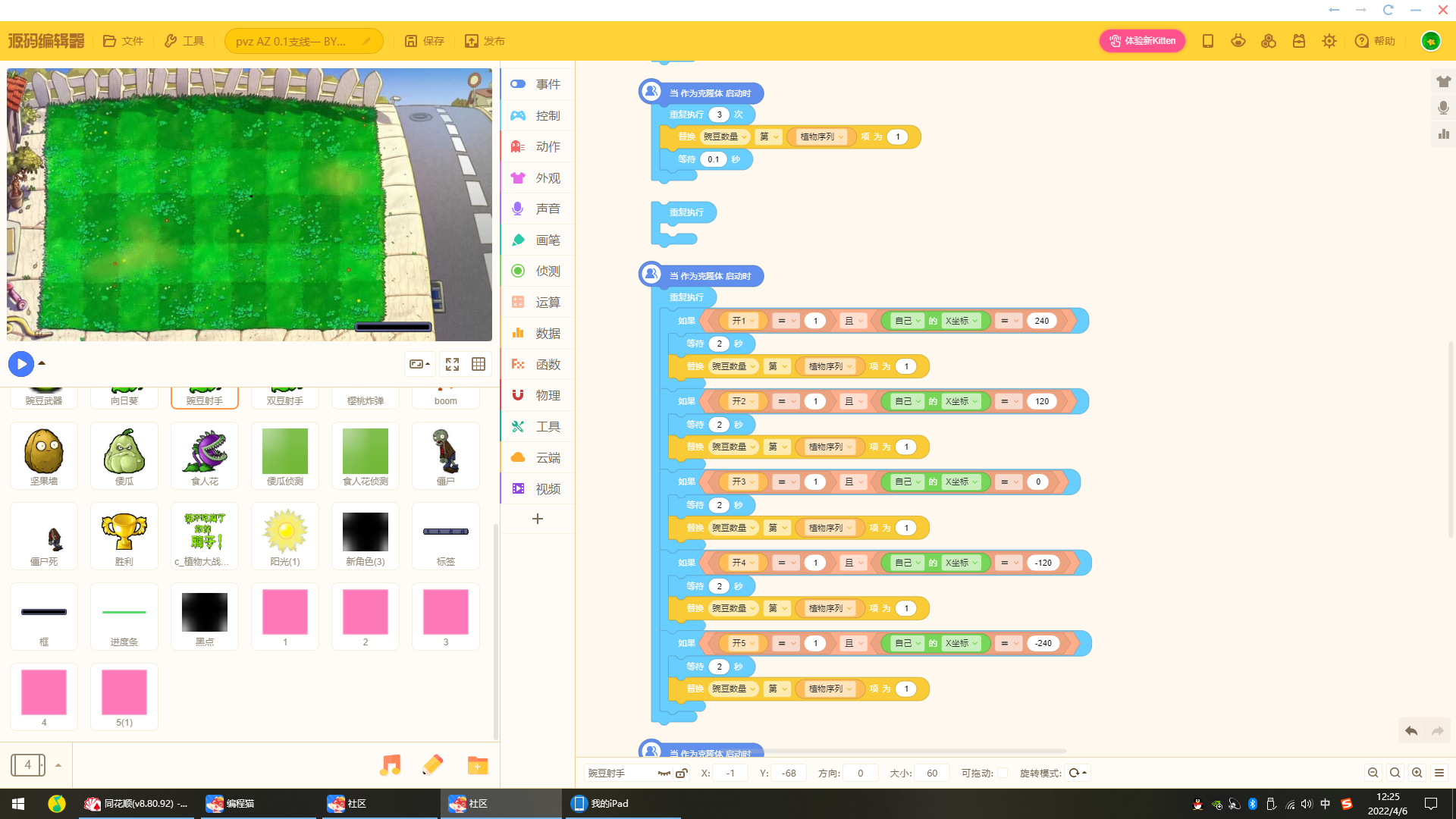
Task: Enable the 可拖动 draggable checkbox
Action: point(1003,773)
